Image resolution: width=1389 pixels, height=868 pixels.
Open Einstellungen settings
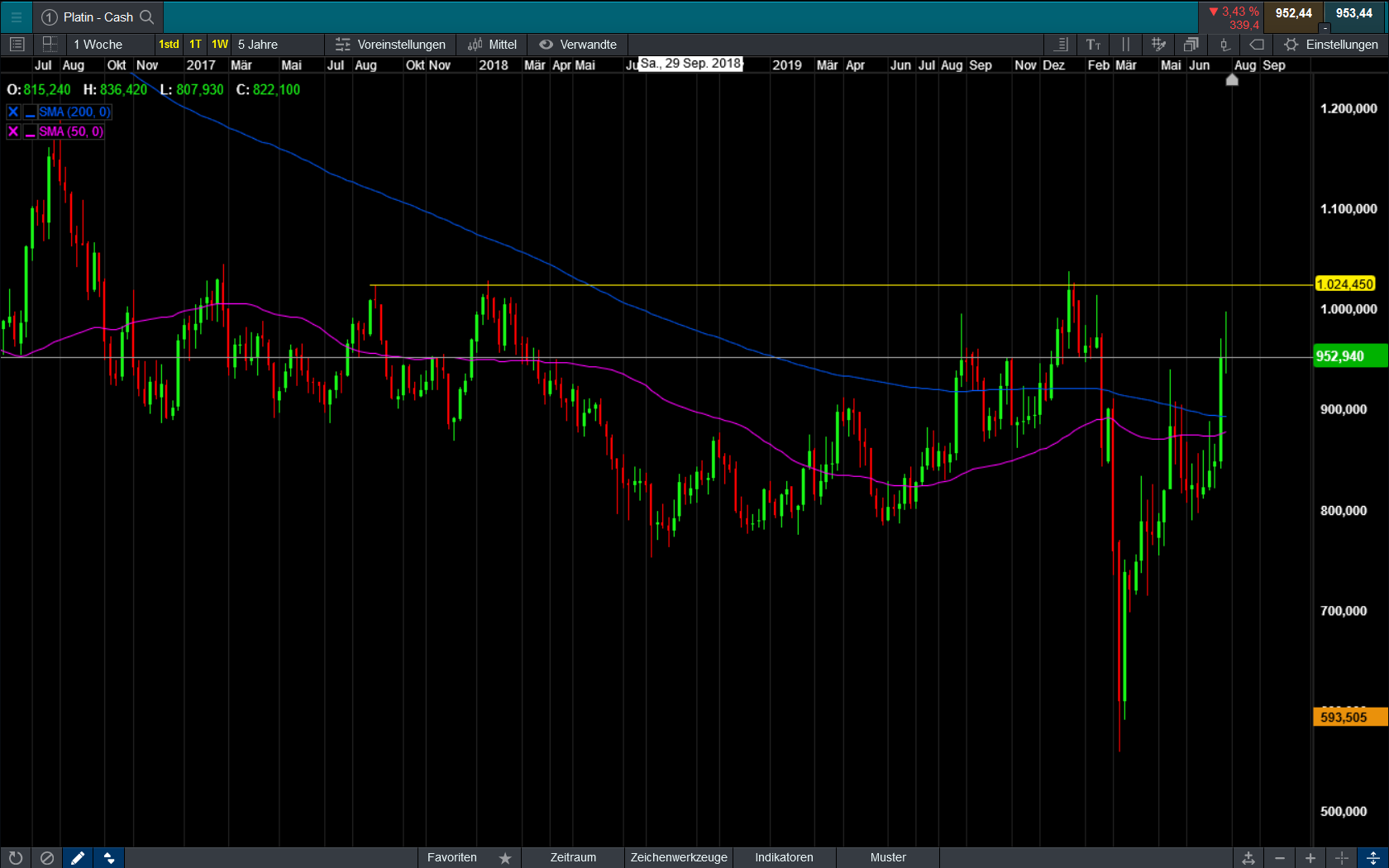pos(1330,45)
